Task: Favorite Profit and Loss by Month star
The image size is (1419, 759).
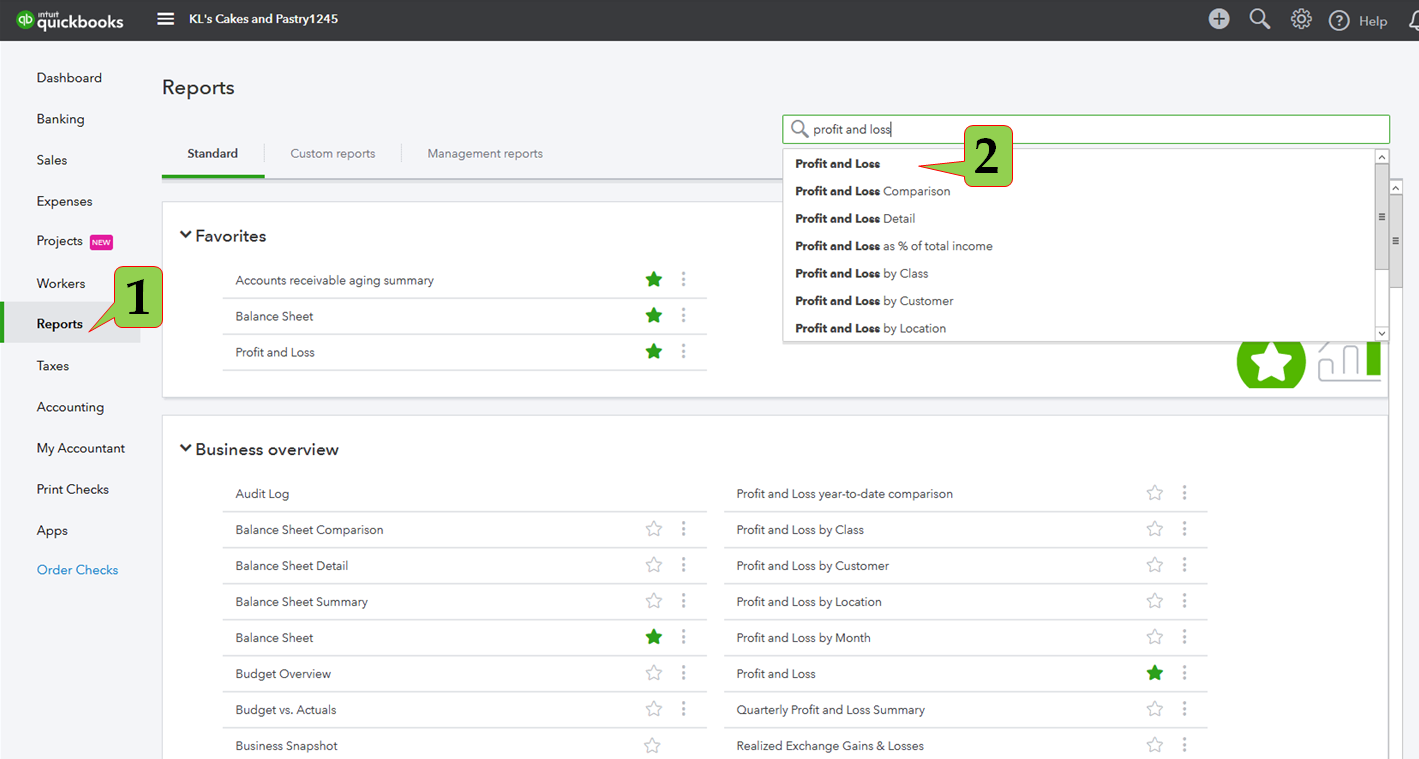Action: tap(1155, 637)
